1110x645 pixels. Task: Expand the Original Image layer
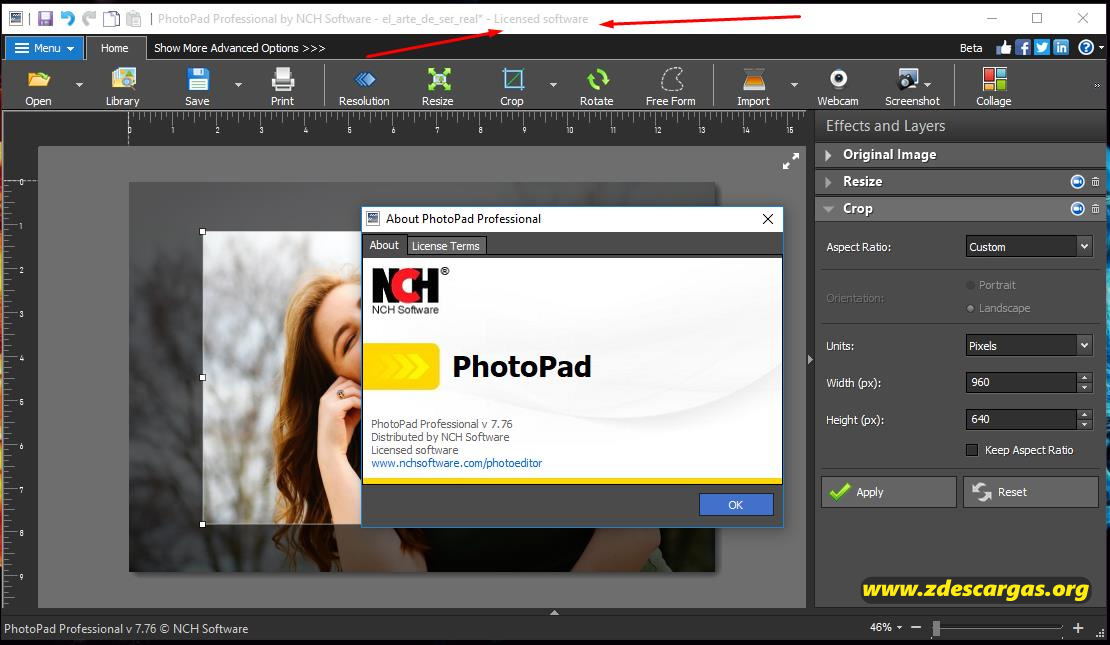click(x=828, y=155)
